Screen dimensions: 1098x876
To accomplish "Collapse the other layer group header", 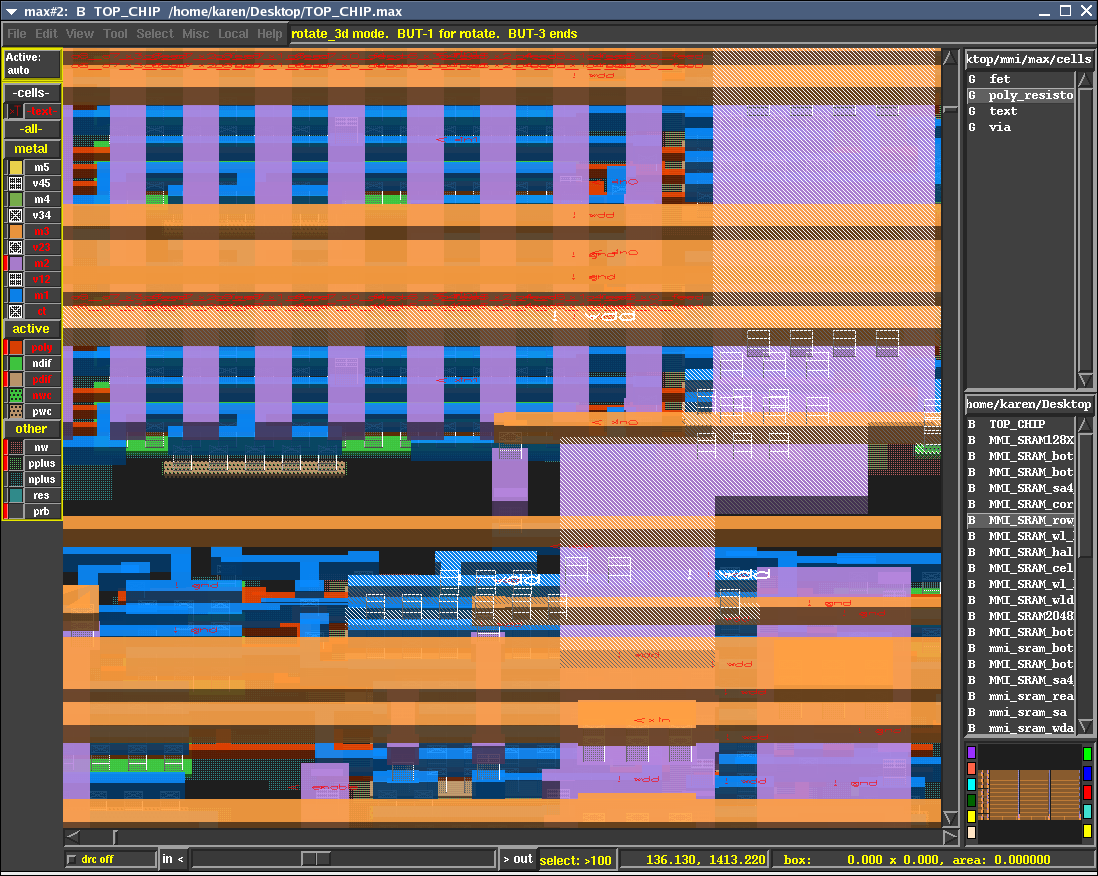I will click(31, 429).
